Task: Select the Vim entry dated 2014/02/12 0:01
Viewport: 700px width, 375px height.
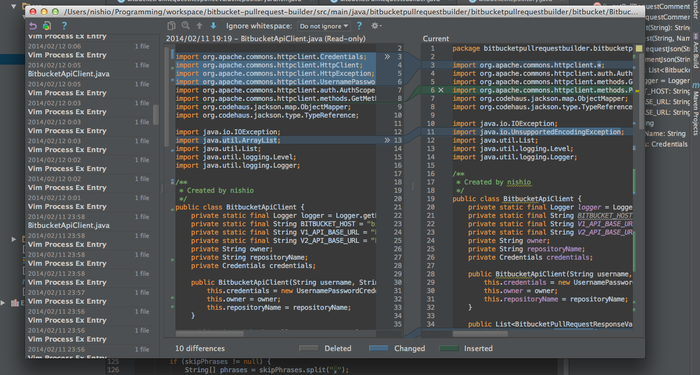Action: coord(89,202)
